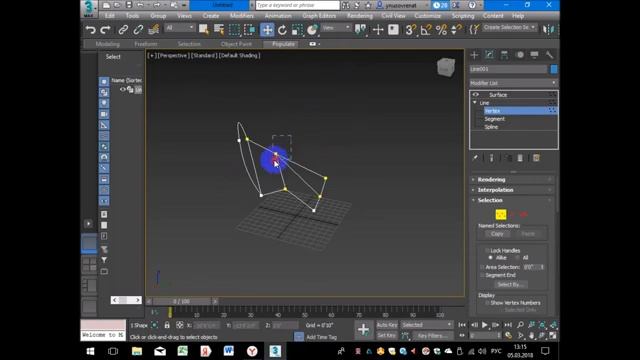
Task: Click the Play Animation button
Action: (x=484, y=325)
